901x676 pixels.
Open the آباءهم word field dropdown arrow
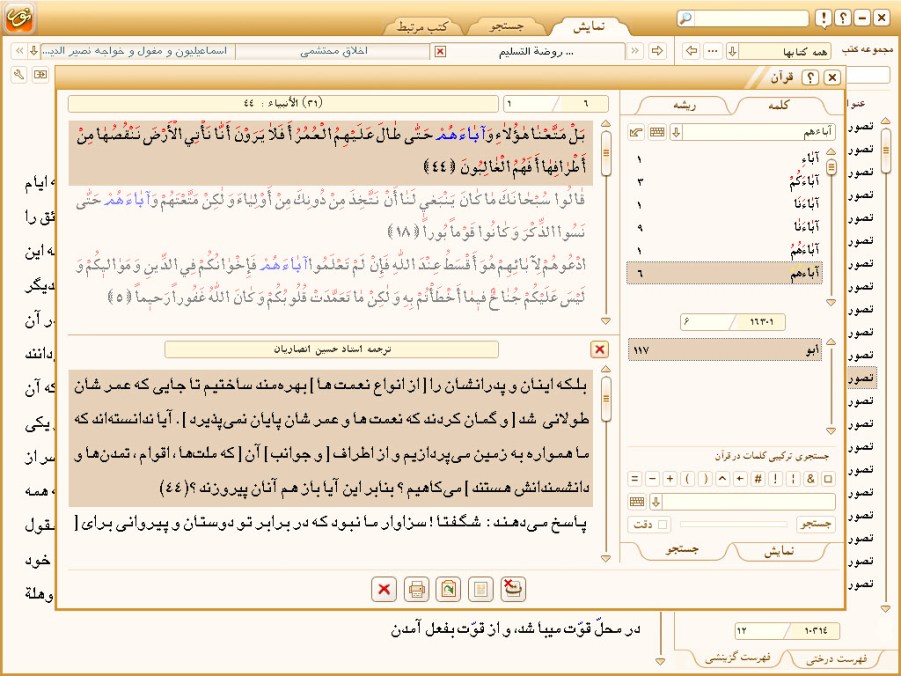[x=676, y=133]
